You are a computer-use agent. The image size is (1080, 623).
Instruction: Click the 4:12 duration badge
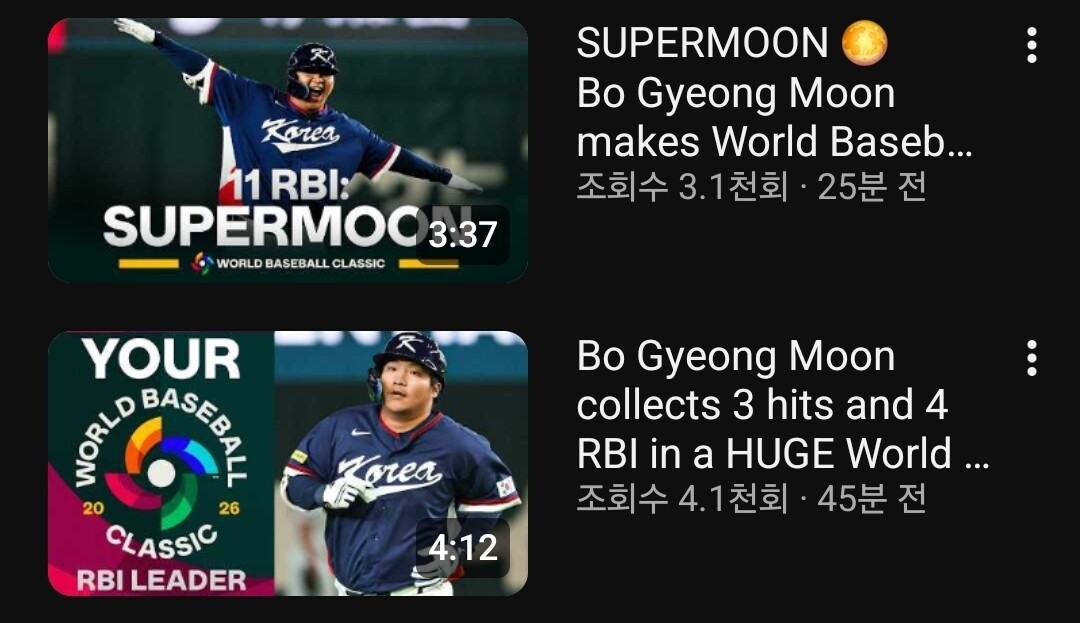tap(462, 548)
